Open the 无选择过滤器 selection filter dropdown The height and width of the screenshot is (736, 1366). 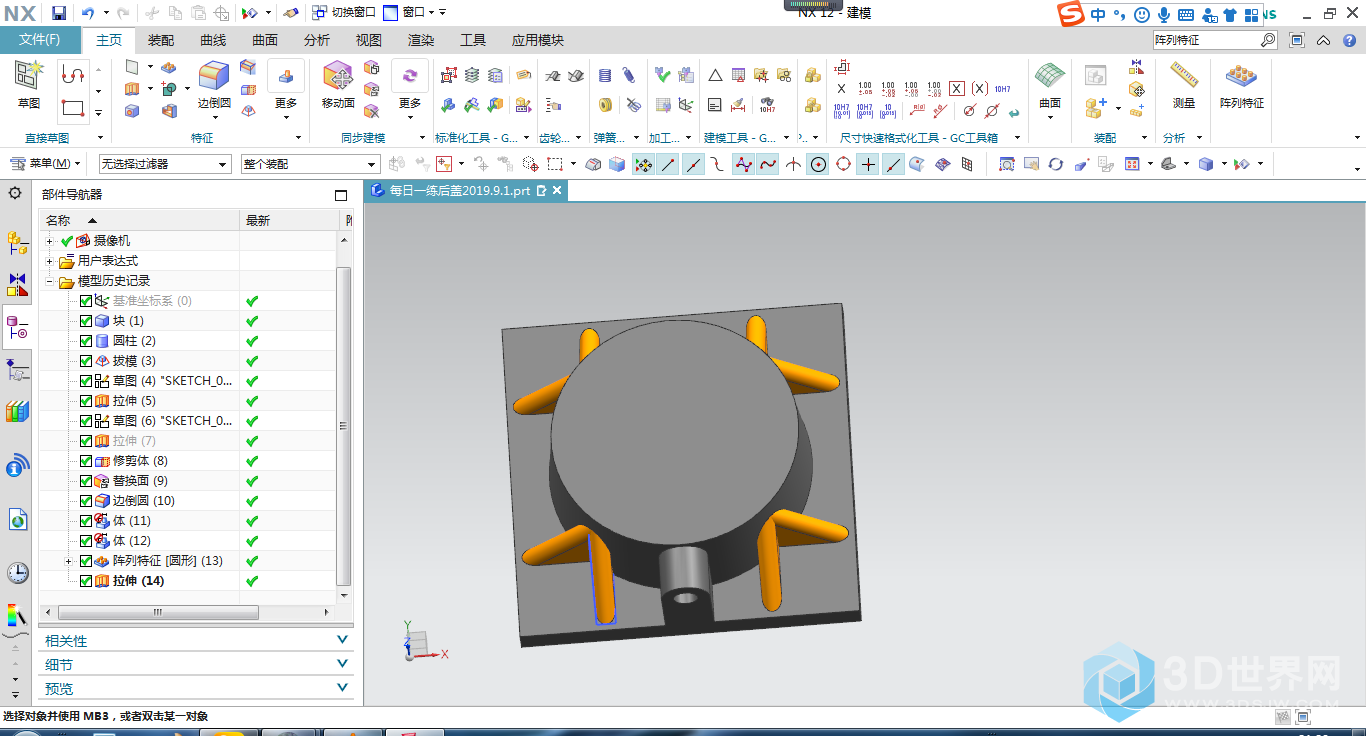tap(165, 164)
